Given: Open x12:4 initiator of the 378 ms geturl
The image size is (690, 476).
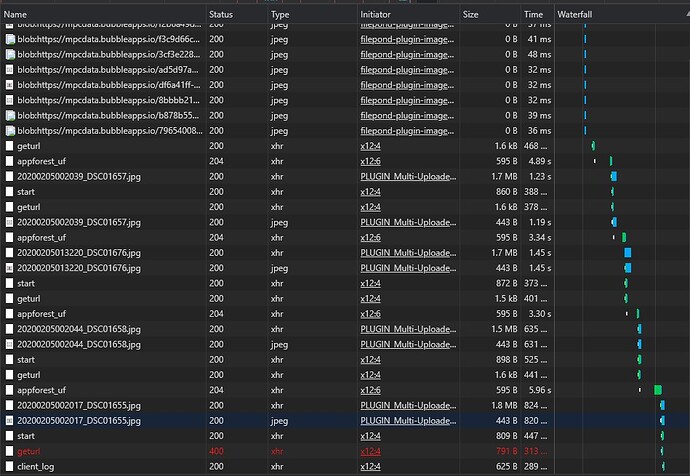Looking at the screenshot, I should (370, 207).
